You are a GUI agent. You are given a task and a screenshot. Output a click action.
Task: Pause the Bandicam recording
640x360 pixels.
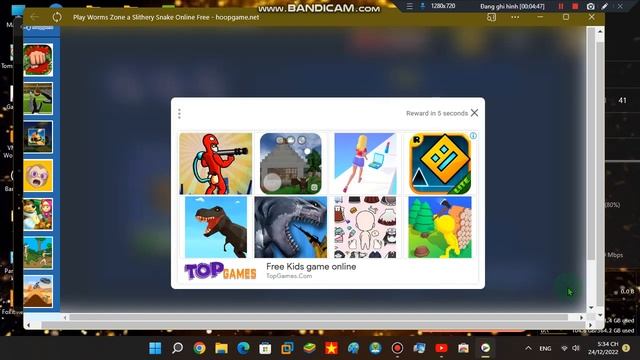point(561,6)
